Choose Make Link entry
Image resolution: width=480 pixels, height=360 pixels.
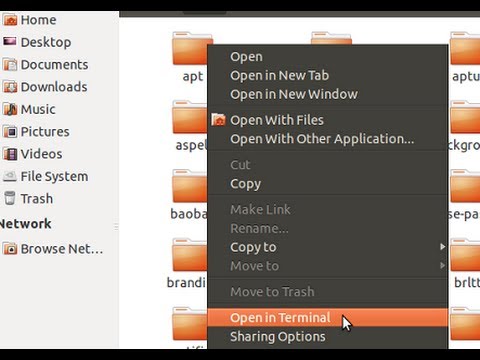tap(328, 209)
